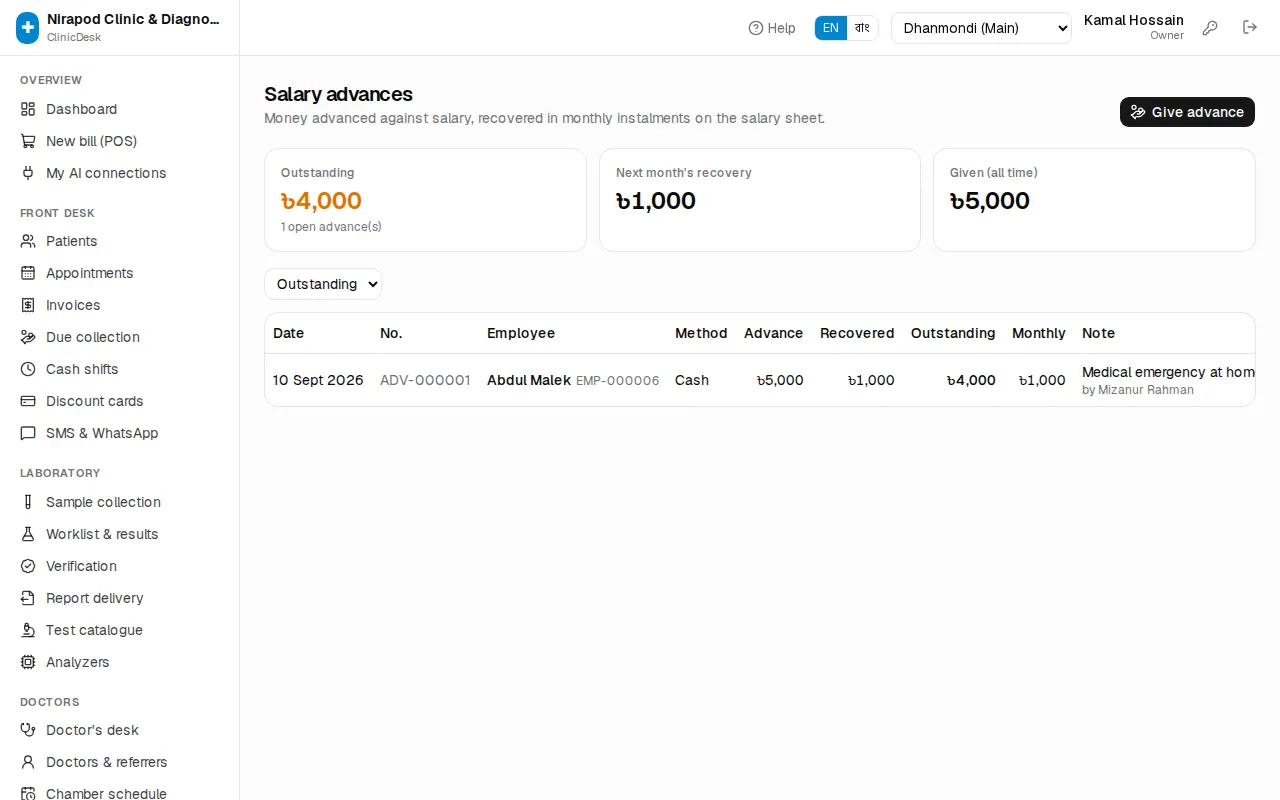Click the Invoices receipt icon
1280x800 pixels.
[x=28, y=305]
